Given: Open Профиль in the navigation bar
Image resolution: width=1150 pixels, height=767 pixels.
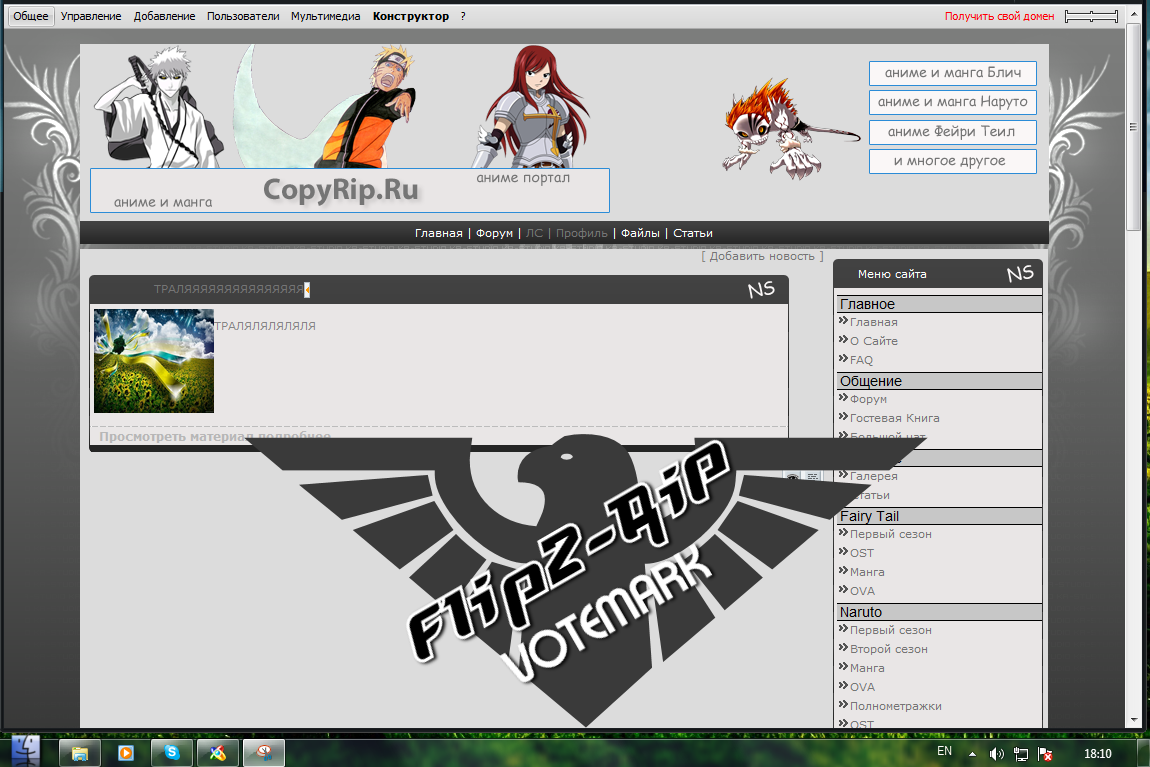Looking at the screenshot, I should [x=582, y=233].
